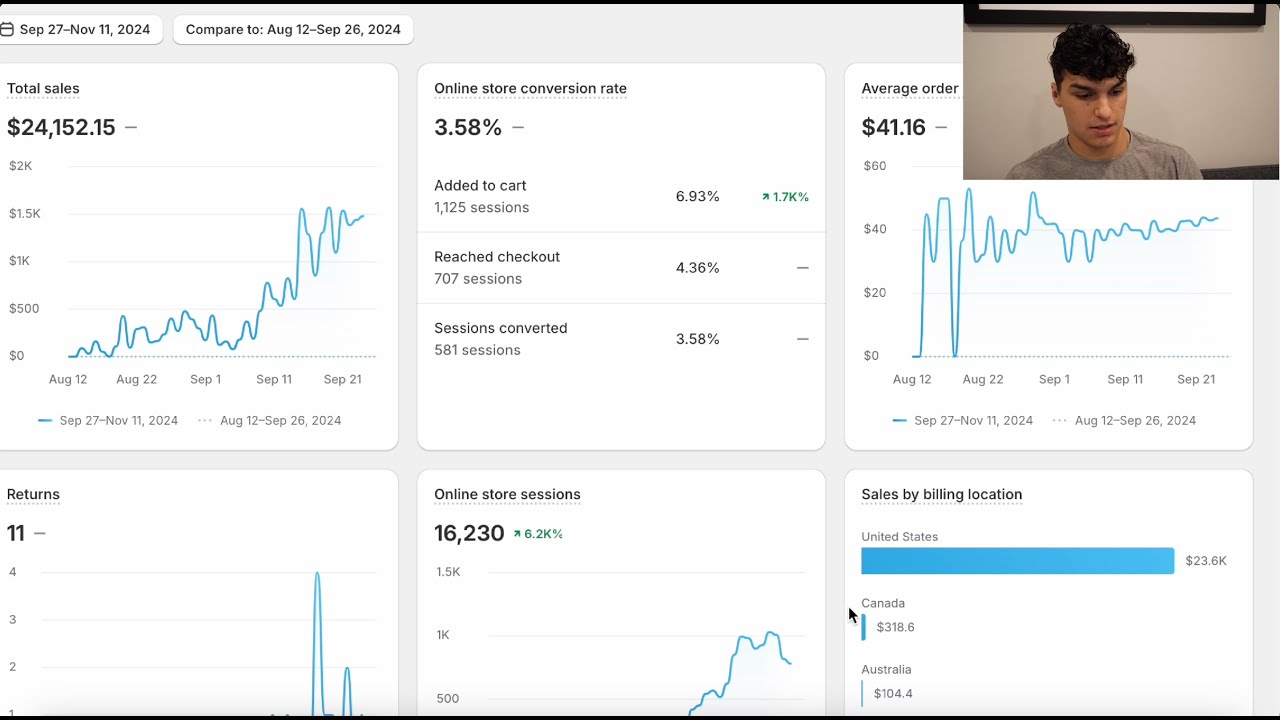Toggle the Sep 27–Nov 11 legend under Total sales

pyautogui.click(x=108, y=421)
